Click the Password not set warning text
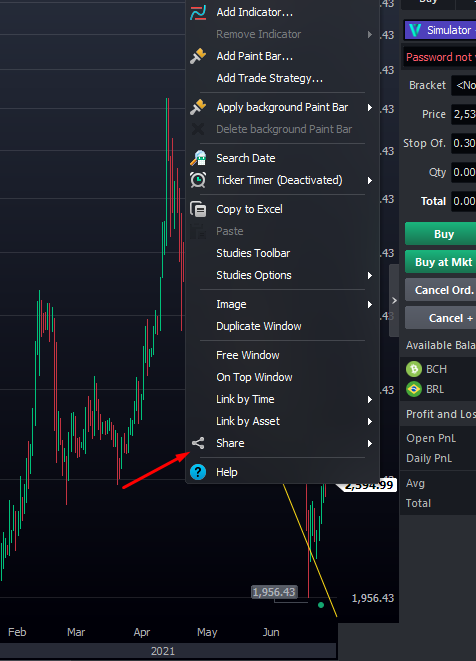 pyautogui.click(x=440, y=57)
